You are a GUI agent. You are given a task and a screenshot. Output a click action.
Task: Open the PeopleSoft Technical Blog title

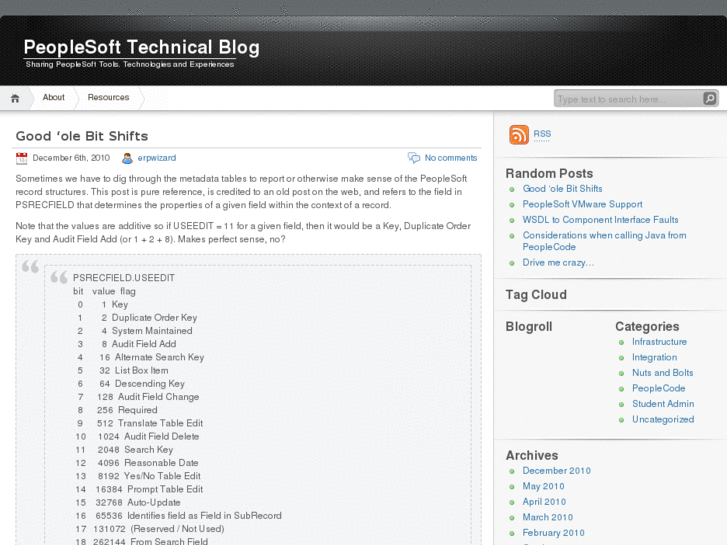pos(141,47)
